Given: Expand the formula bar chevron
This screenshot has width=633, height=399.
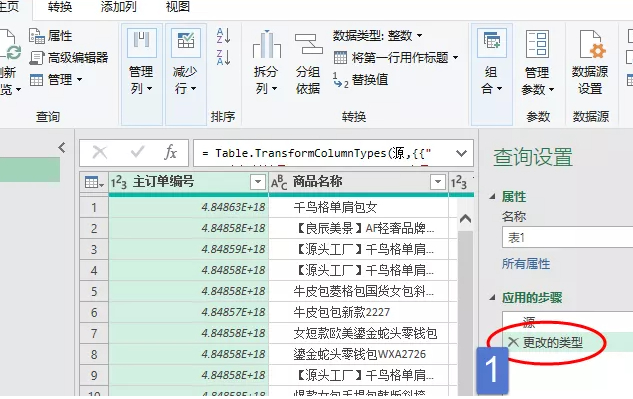Looking at the screenshot, I should click(461, 153).
